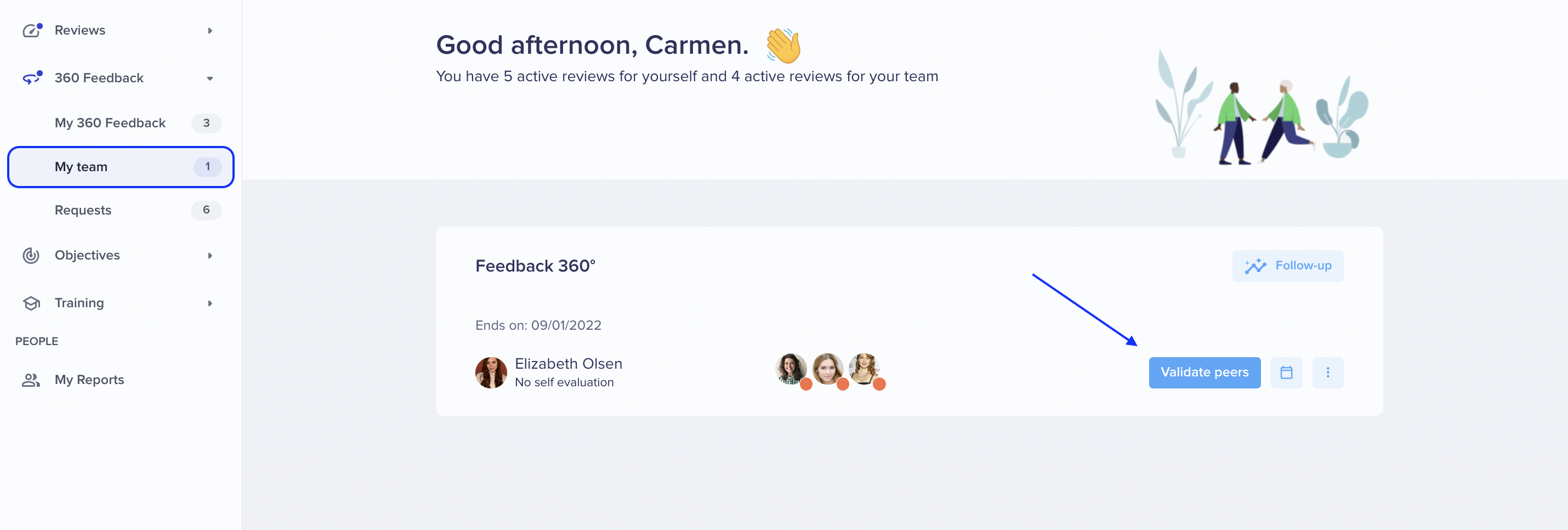This screenshot has height=530, width=1568.
Task: Open the calendar icon beside Validate peers
Action: click(x=1286, y=372)
